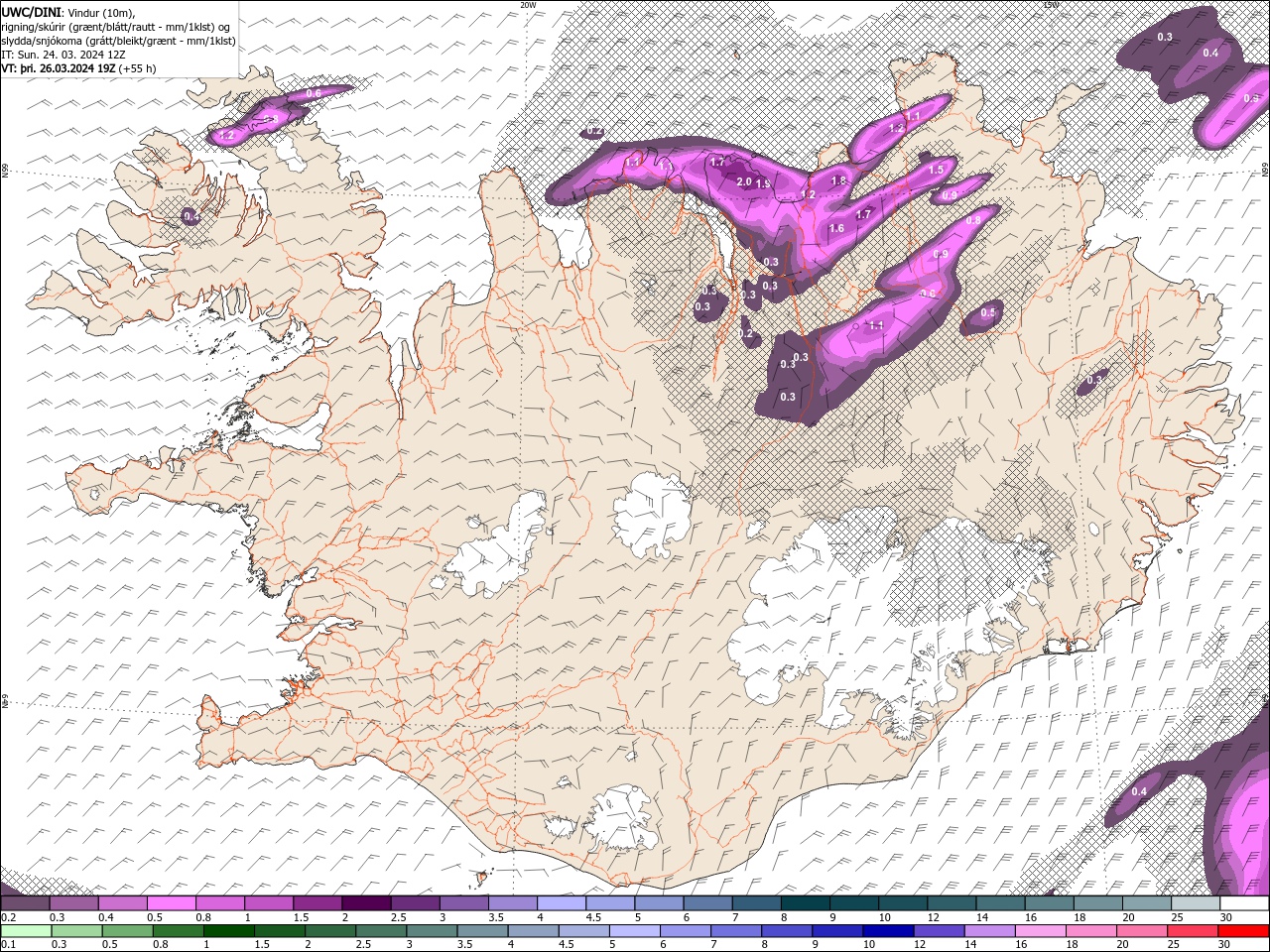Click the "0.2" label in the upper legend row
This screenshot has height=952, width=1270.
7,917
